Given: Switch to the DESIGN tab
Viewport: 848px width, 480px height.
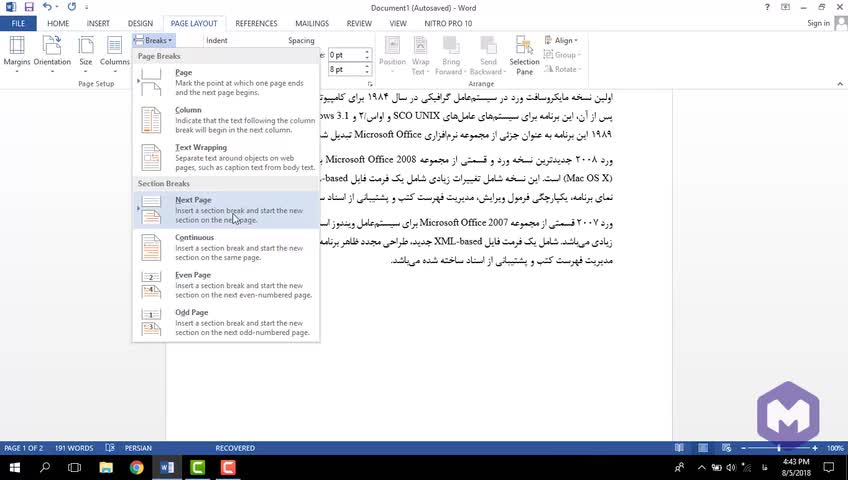Looking at the screenshot, I should pos(140,23).
